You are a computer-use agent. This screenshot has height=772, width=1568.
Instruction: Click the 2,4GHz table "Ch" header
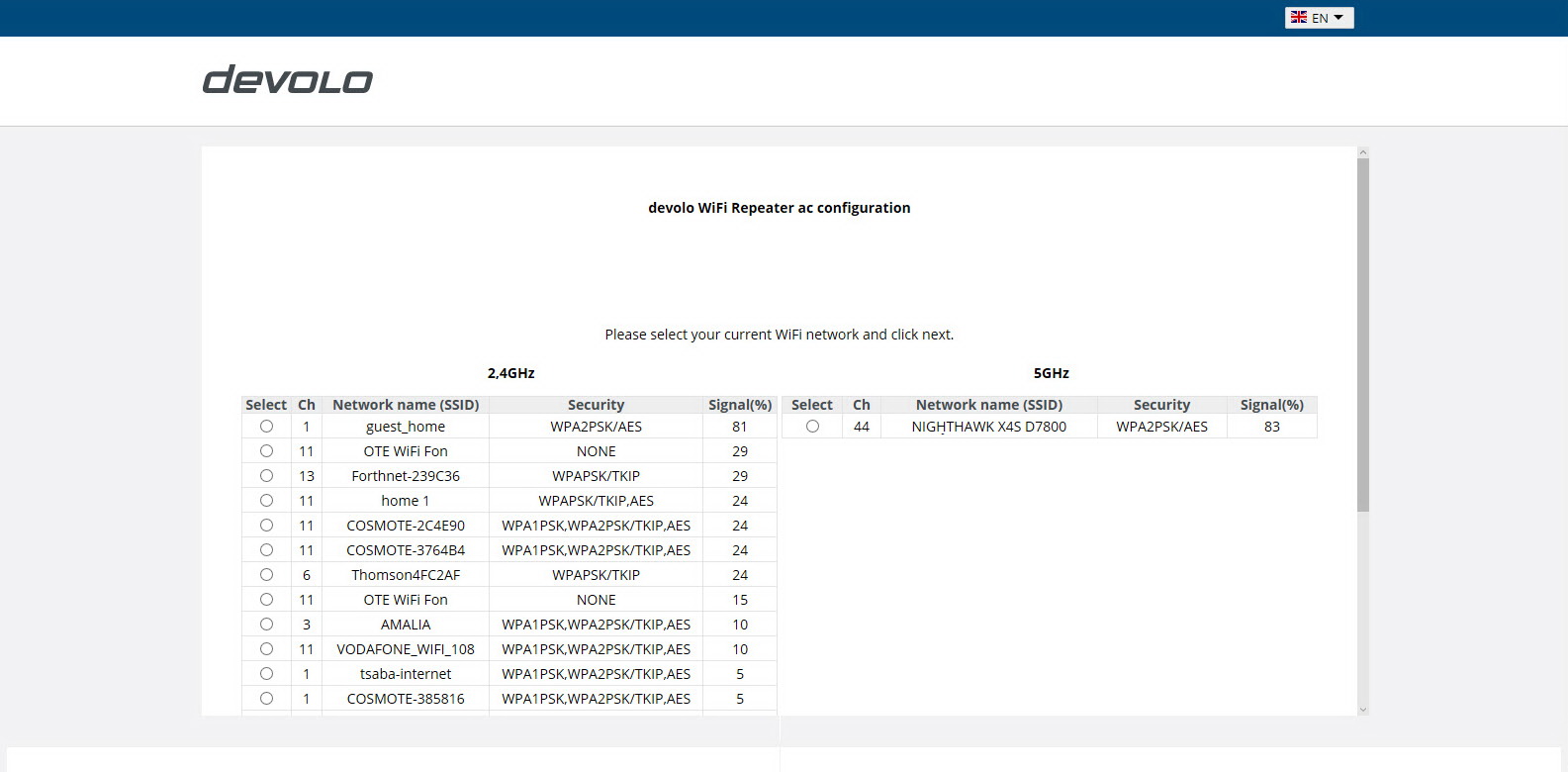tap(307, 405)
